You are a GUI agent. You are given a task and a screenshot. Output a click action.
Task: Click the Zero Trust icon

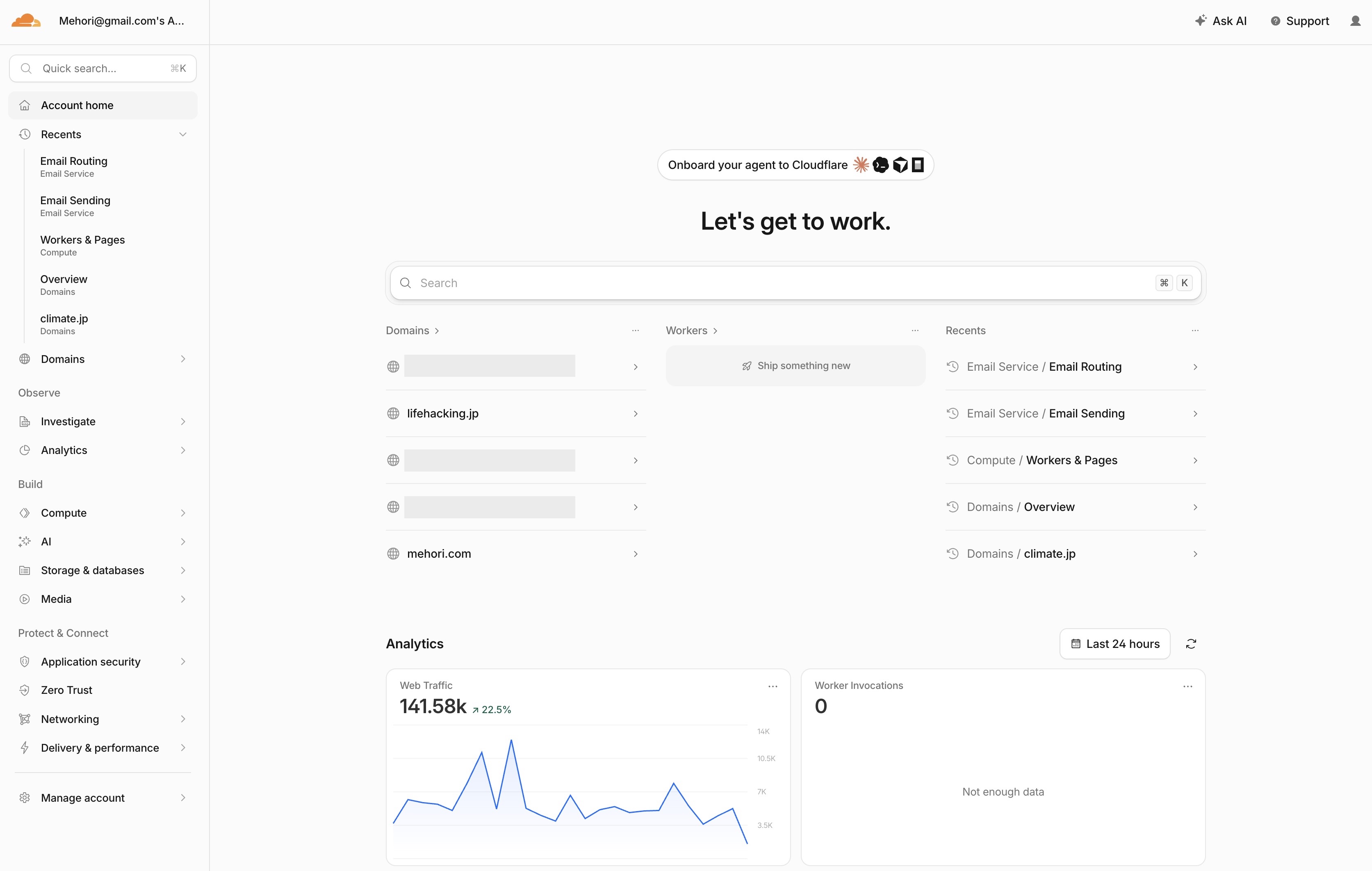click(x=25, y=690)
